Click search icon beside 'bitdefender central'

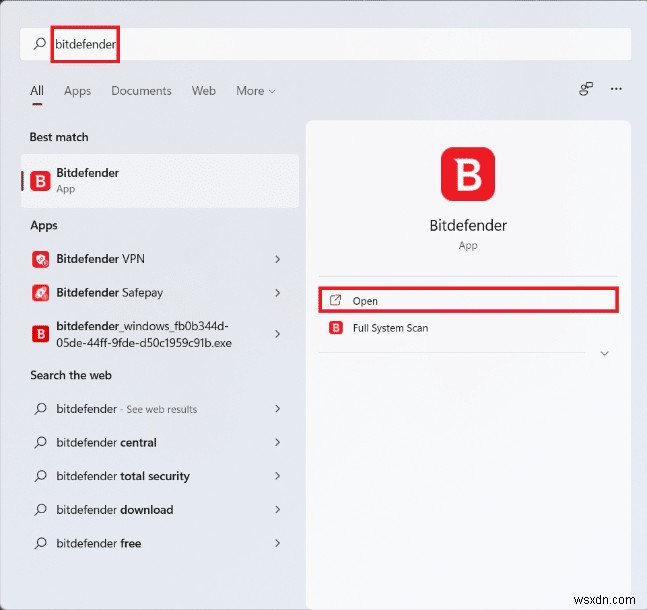coord(40,442)
